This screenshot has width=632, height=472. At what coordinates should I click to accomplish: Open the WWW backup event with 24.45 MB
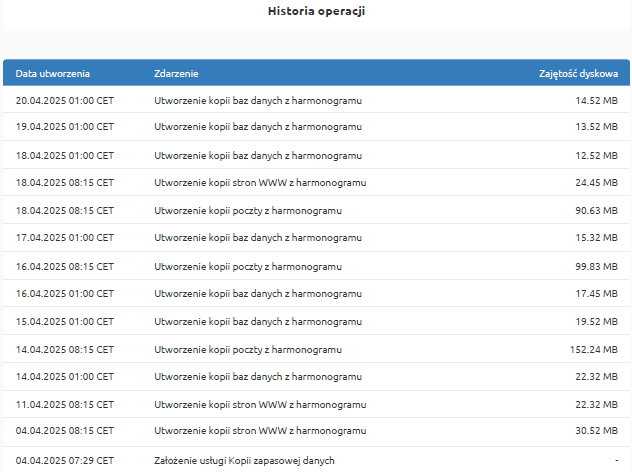260,183
